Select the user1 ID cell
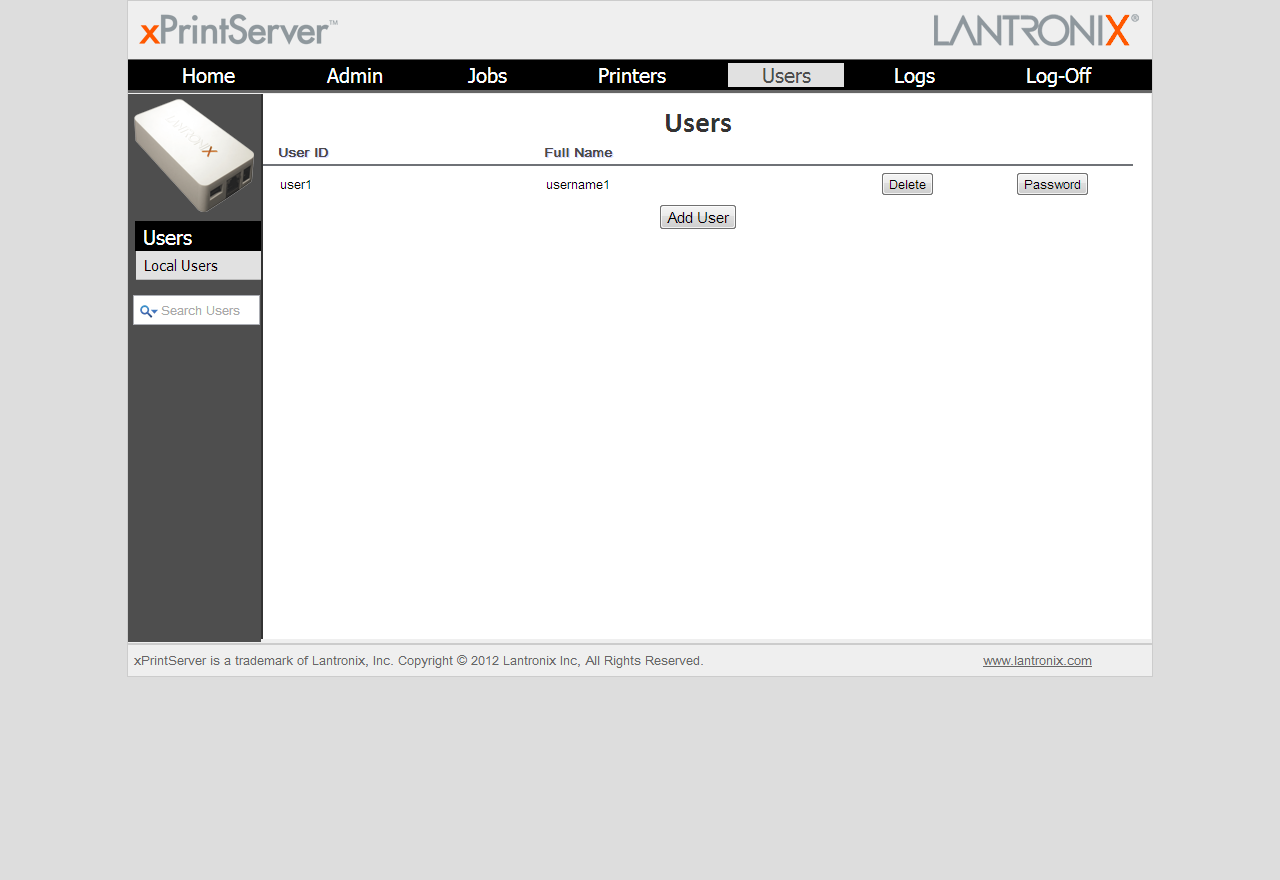 (296, 185)
